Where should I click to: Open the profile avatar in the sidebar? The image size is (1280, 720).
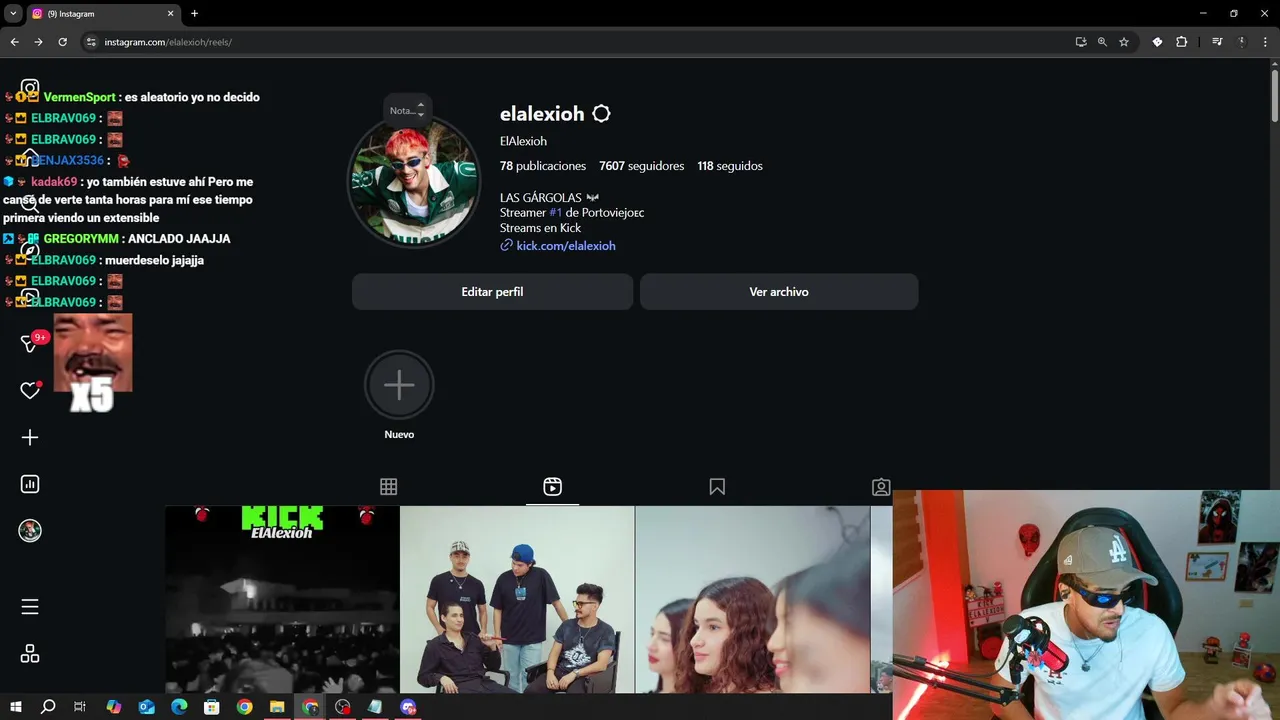click(x=30, y=531)
